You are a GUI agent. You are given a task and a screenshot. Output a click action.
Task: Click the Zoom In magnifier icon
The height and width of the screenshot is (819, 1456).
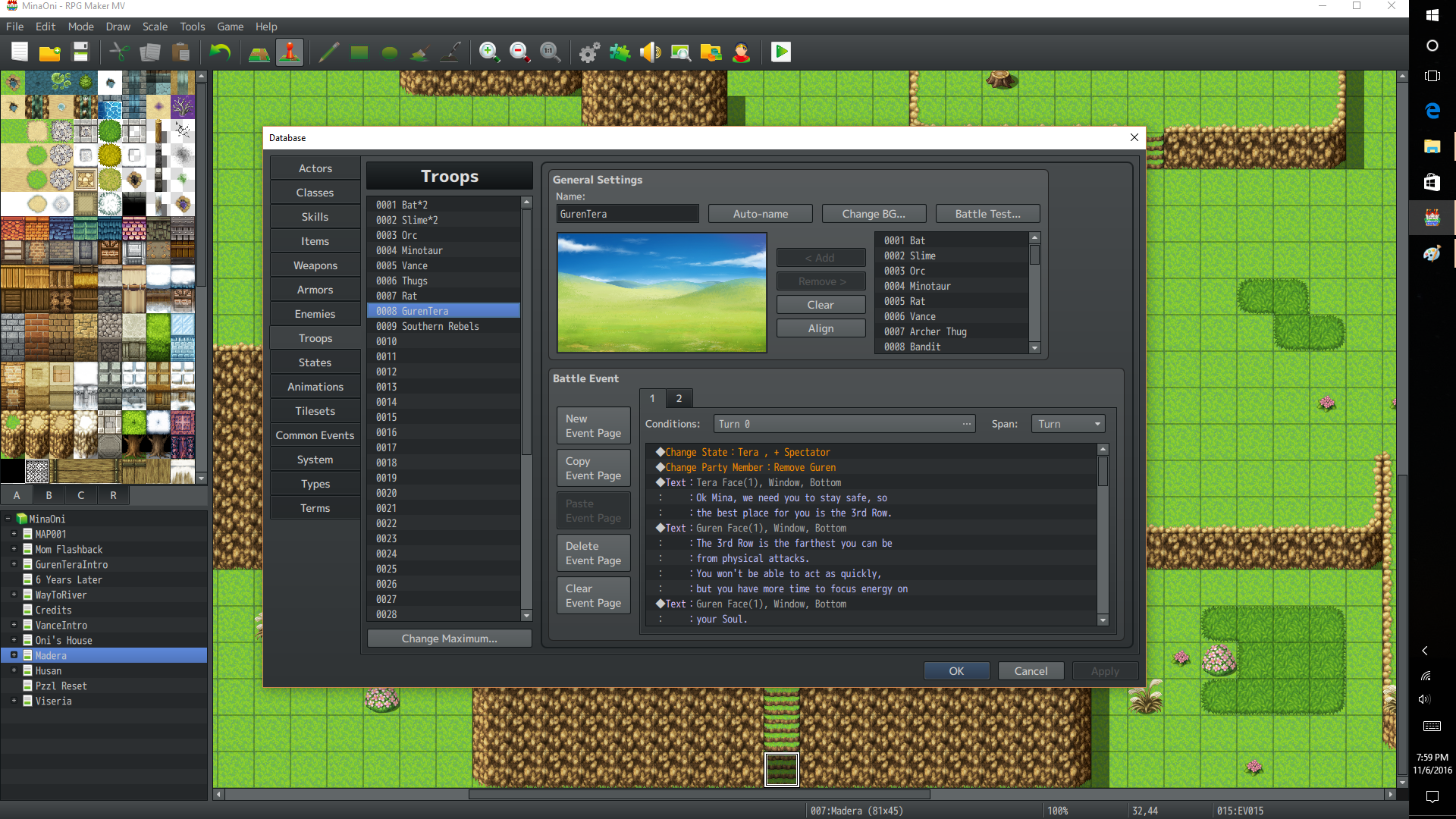(489, 52)
